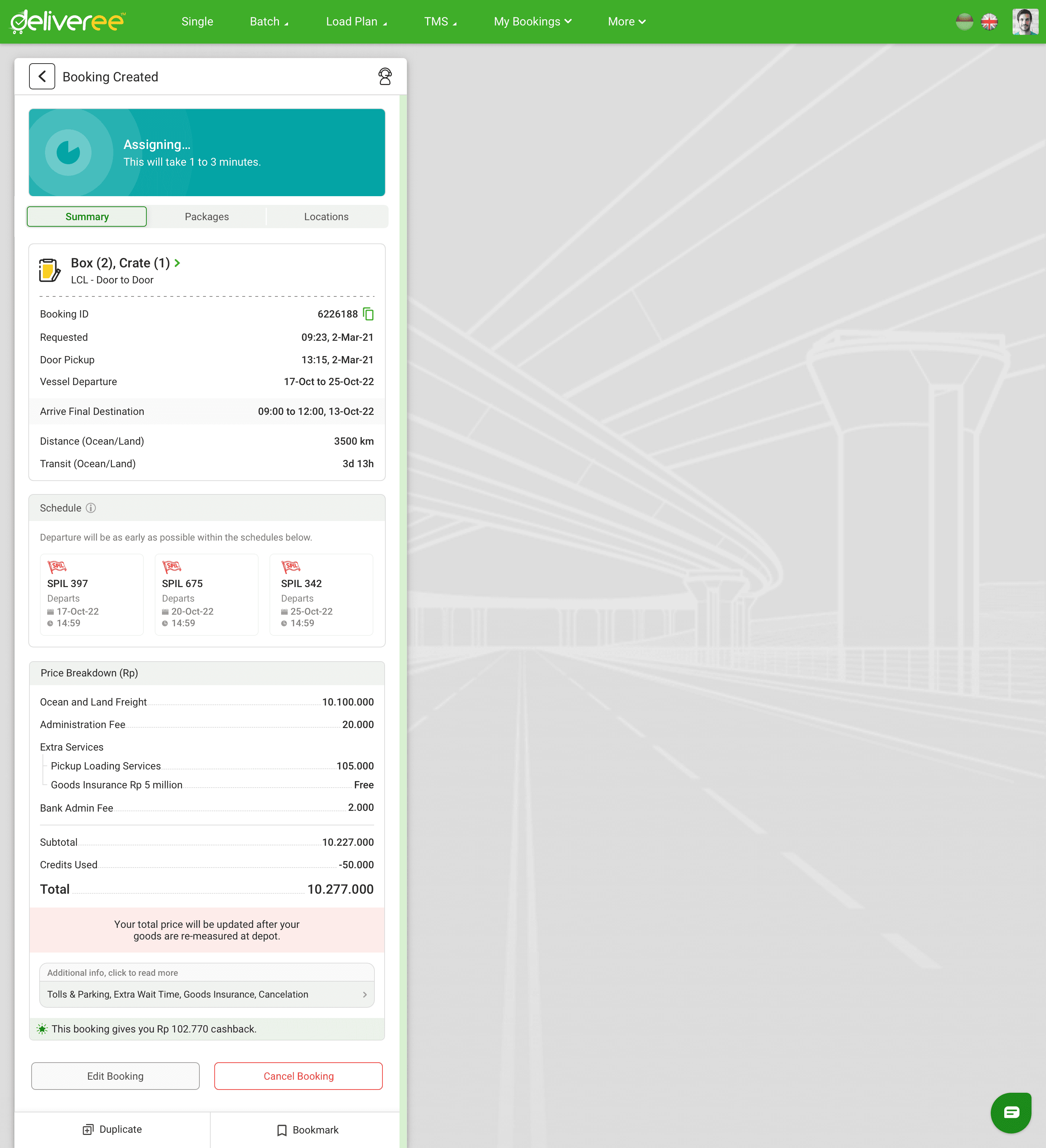Open the user profile avatar
Viewport: 1046px width, 1148px height.
(1025, 22)
